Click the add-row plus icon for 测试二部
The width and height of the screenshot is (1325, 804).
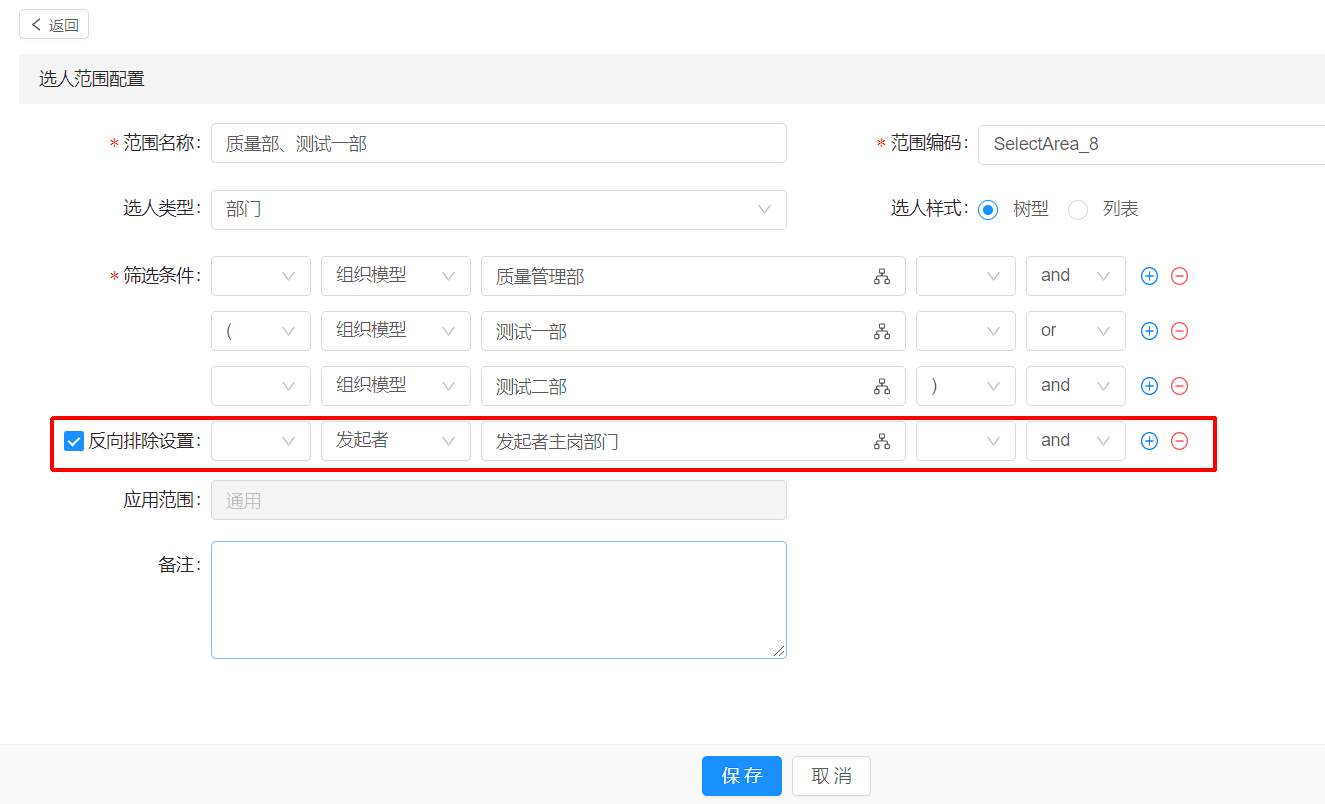pyautogui.click(x=1149, y=386)
